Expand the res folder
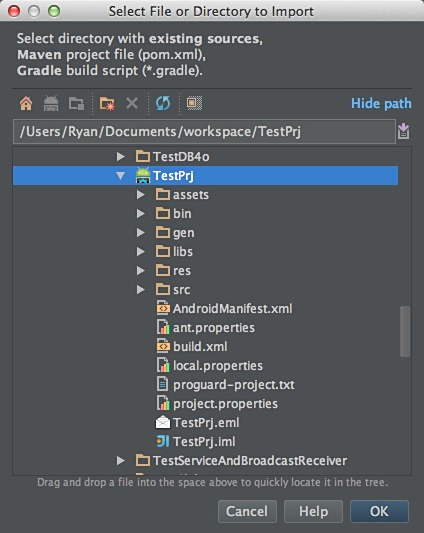Viewport: 424px width, 533px height. pyautogui.click(x=141, y=271)
